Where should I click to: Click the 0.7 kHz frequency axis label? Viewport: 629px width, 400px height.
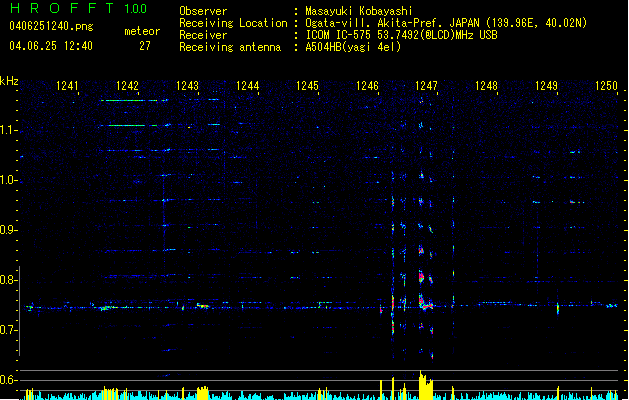point(9,330)
